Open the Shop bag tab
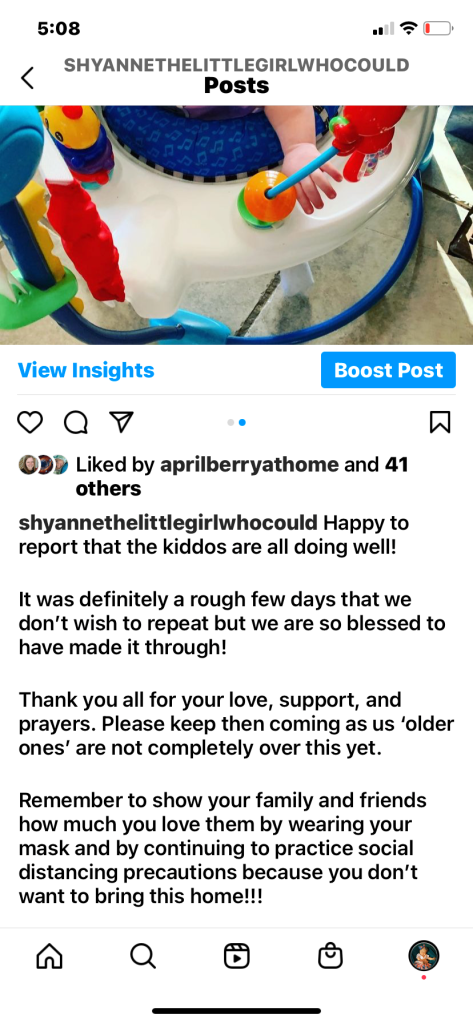473x1023 pixels. coord(330,956)
